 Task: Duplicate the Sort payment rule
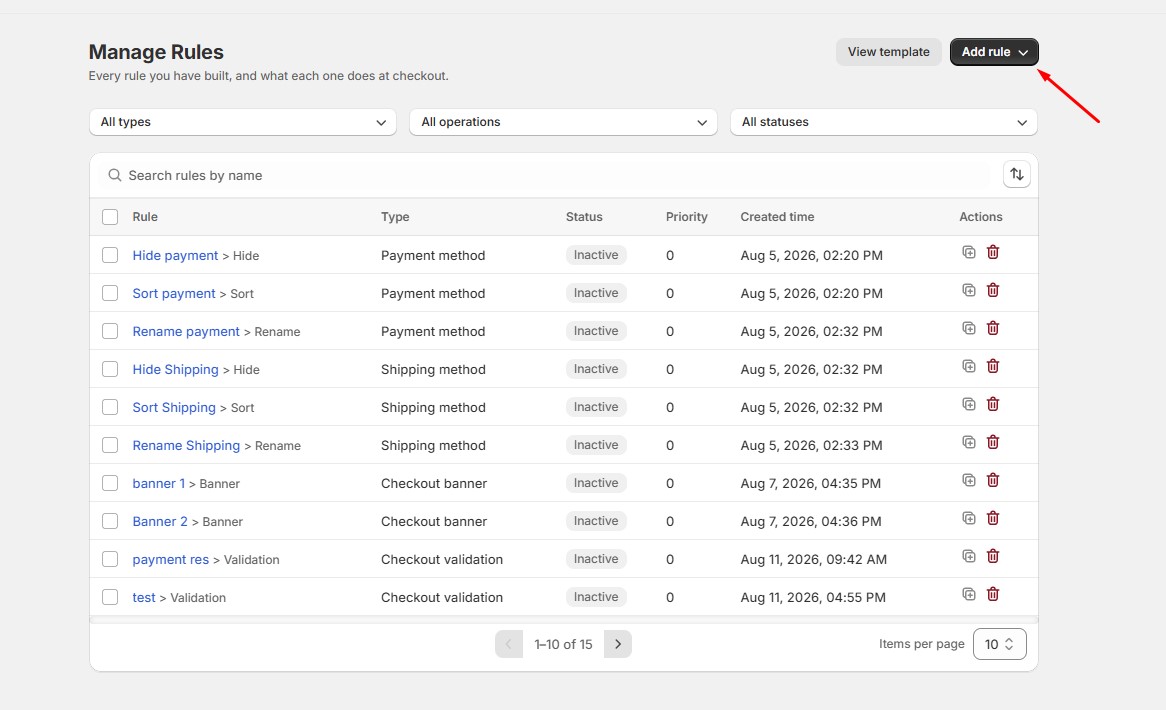(968, 290)
